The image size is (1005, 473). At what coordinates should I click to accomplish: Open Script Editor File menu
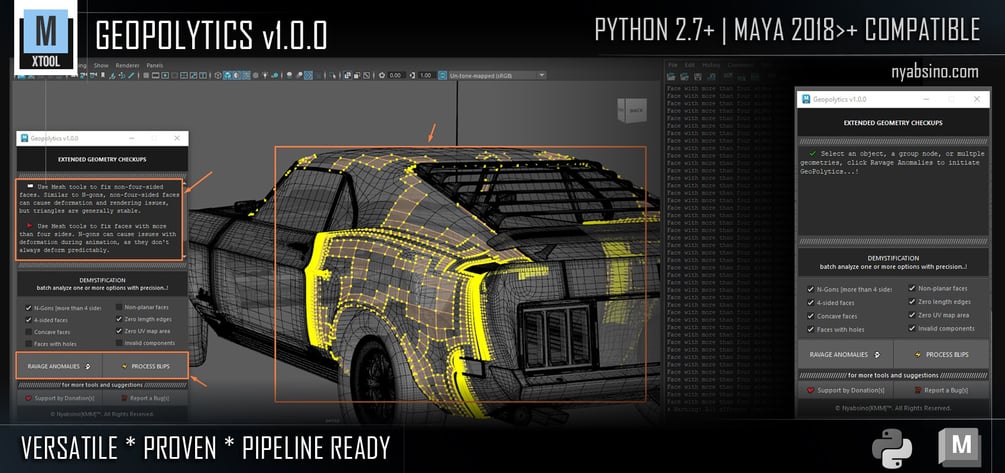pos(673,65)
